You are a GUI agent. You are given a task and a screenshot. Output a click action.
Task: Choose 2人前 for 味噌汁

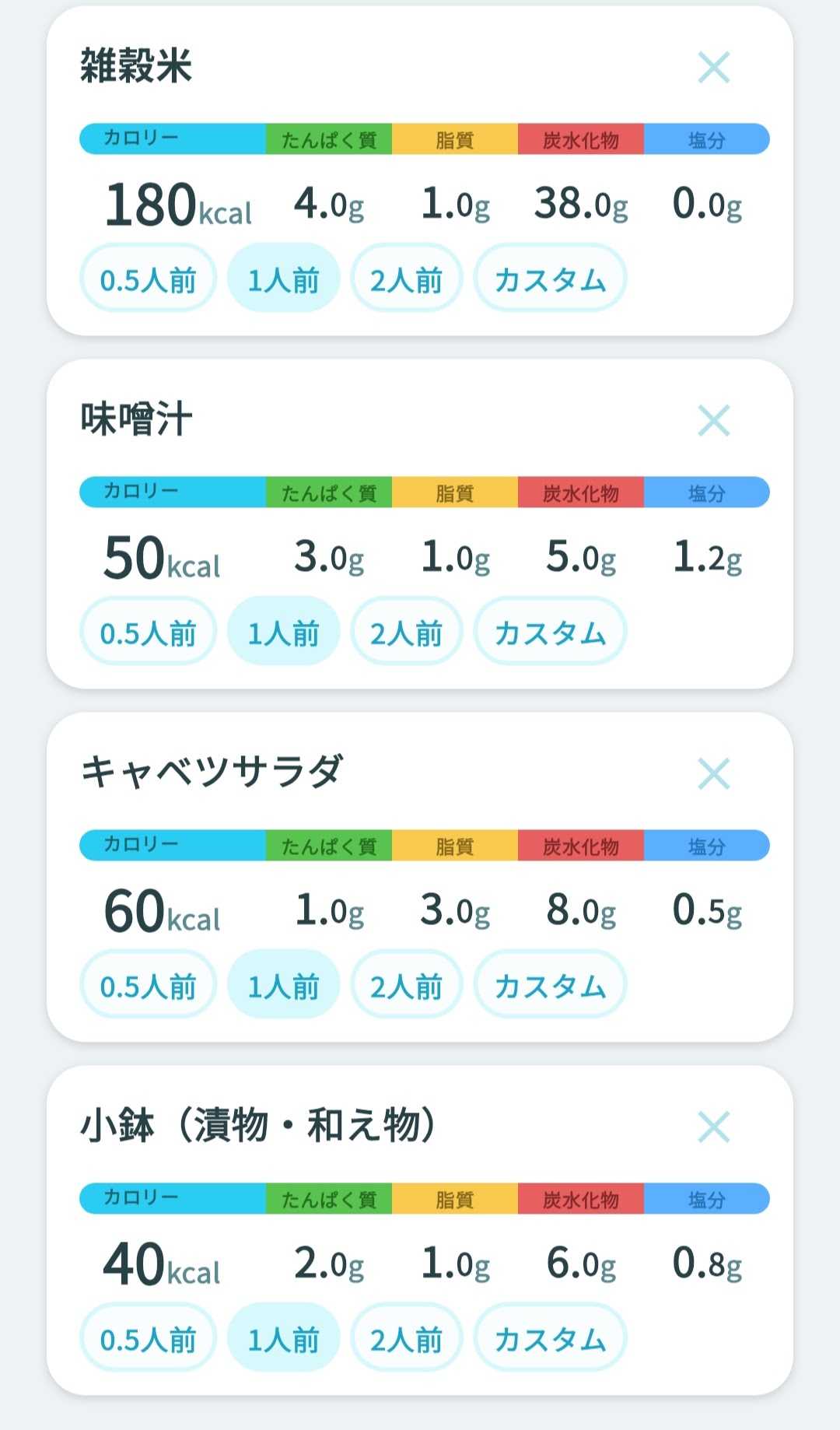pos(407,631)
